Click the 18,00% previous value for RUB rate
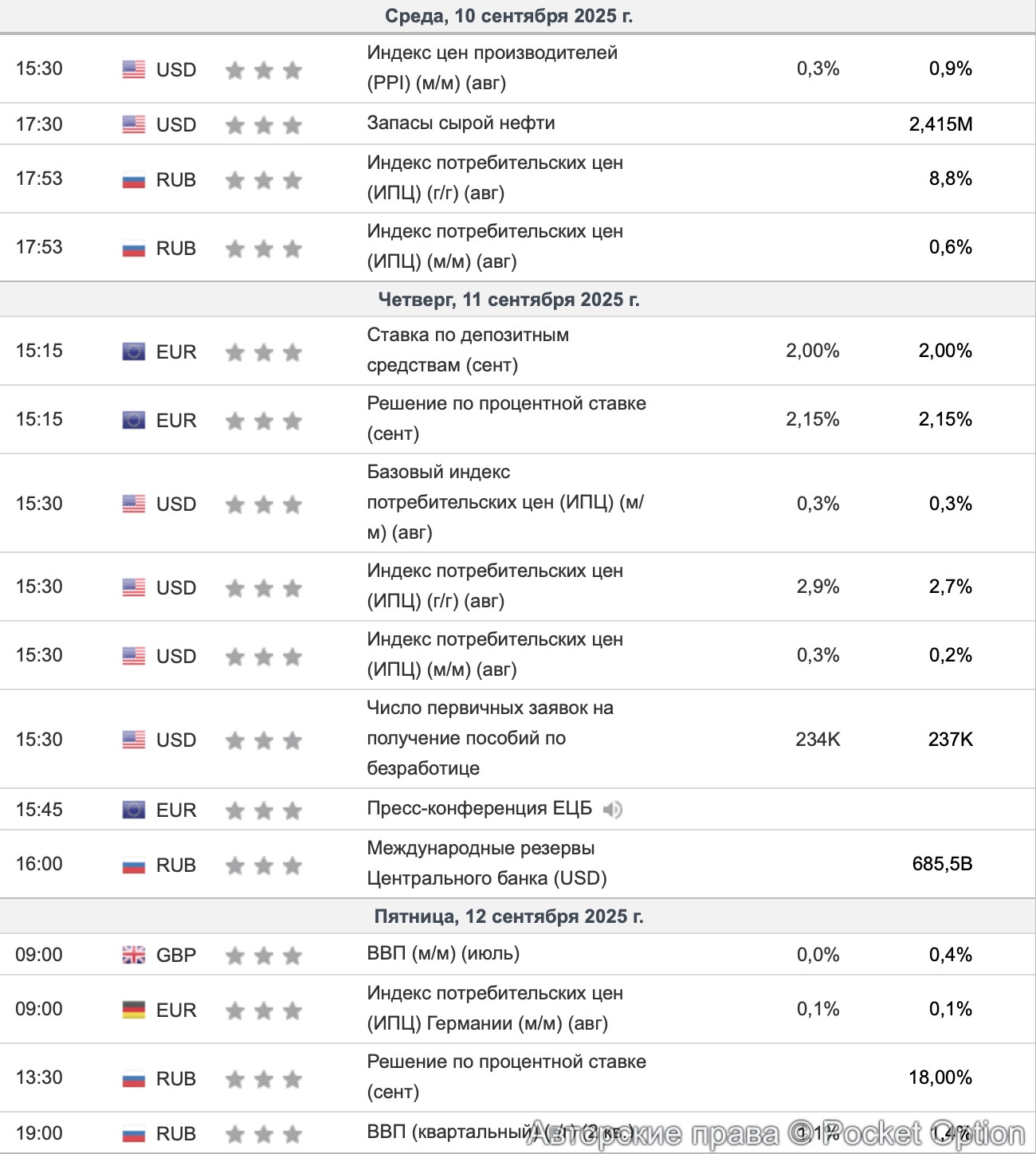 point(940,1078)
